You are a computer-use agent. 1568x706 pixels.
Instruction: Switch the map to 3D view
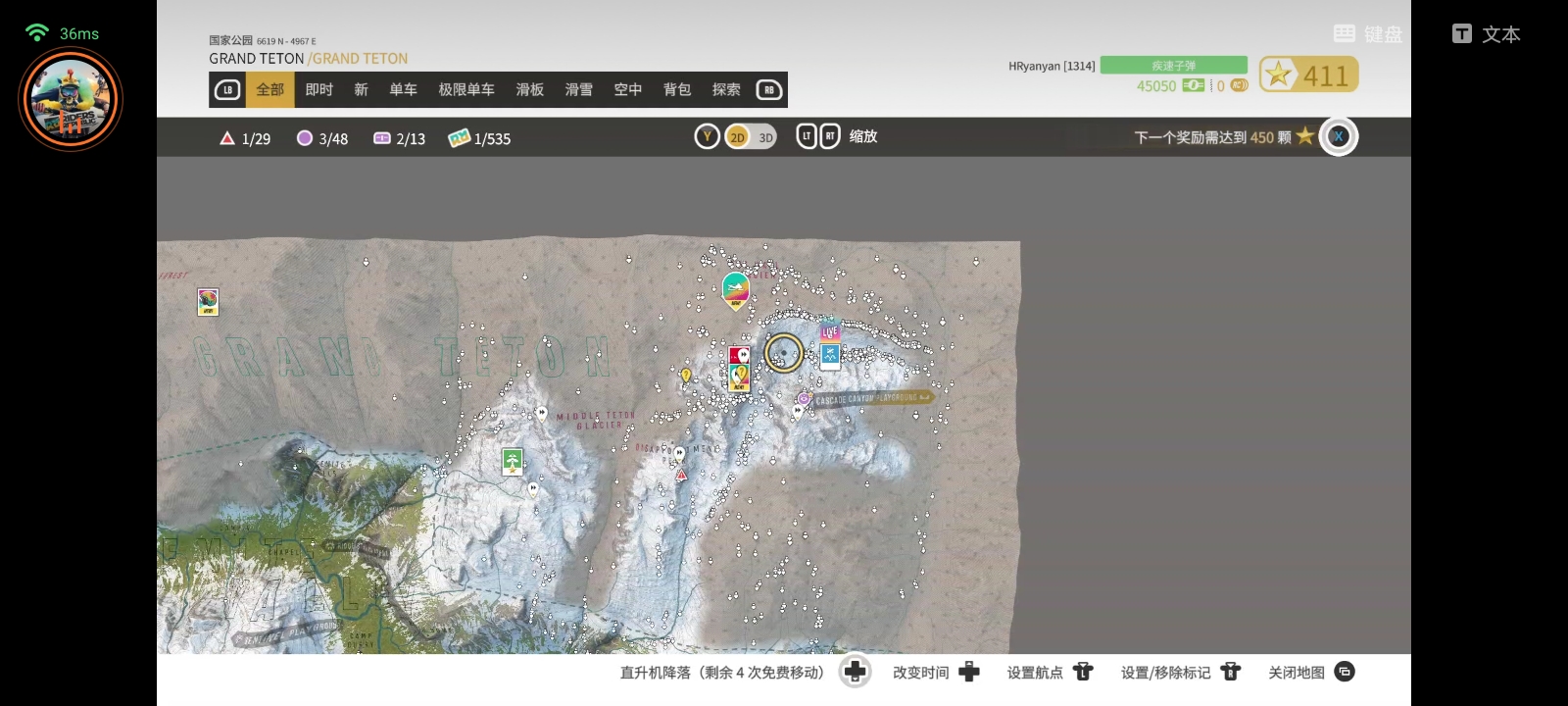(765, 138)
